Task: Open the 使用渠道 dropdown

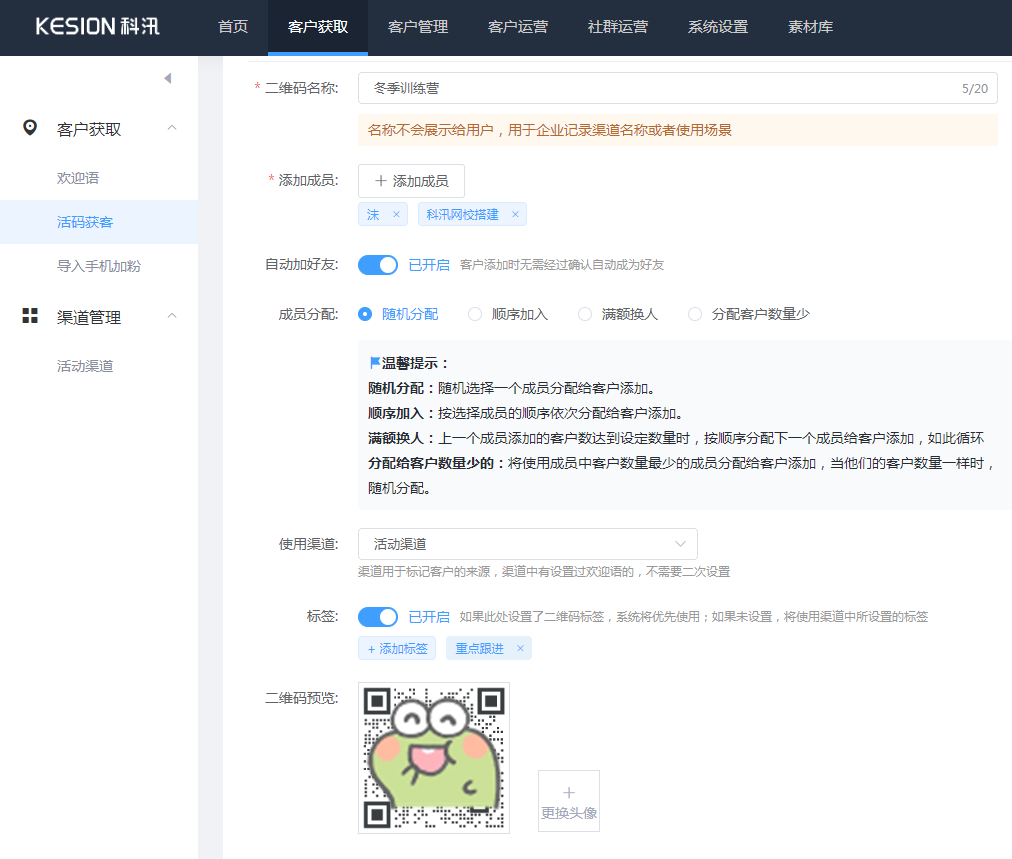Action: [x=528, y=544]
